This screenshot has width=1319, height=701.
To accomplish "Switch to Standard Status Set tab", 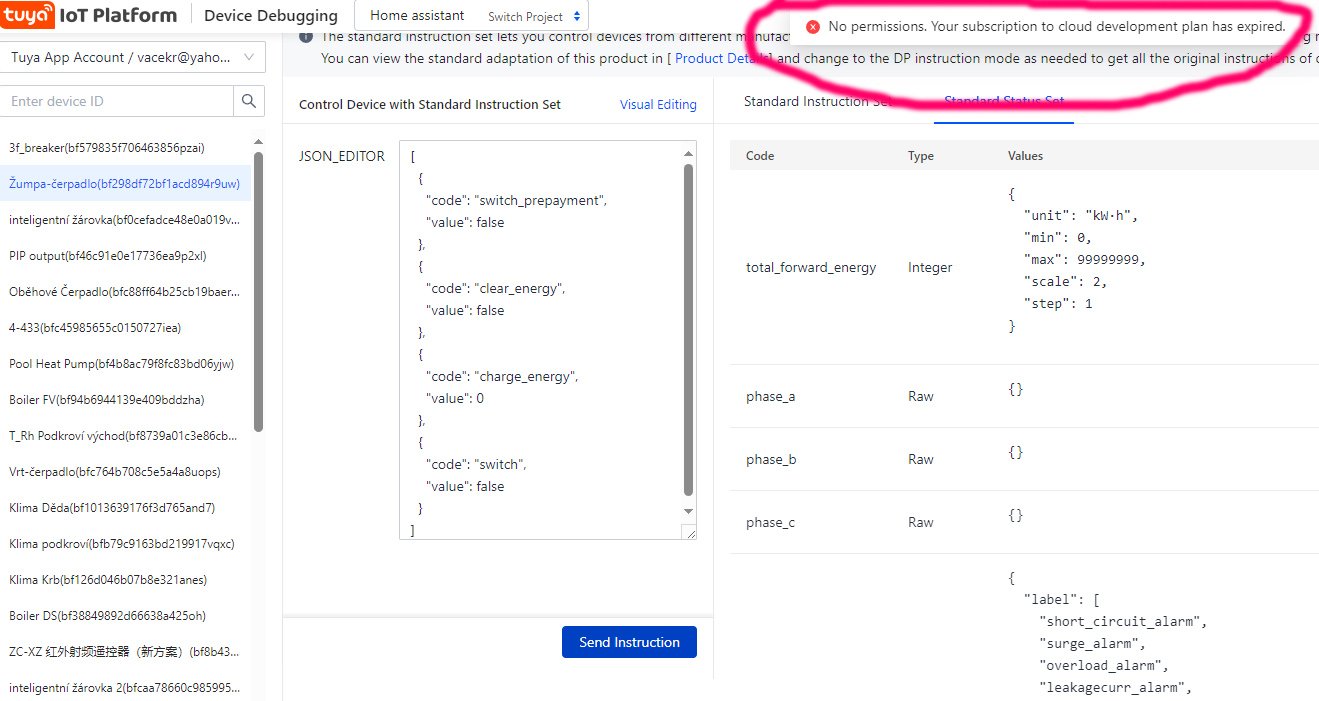I will pyautogui.click(x=1003, y=101).
